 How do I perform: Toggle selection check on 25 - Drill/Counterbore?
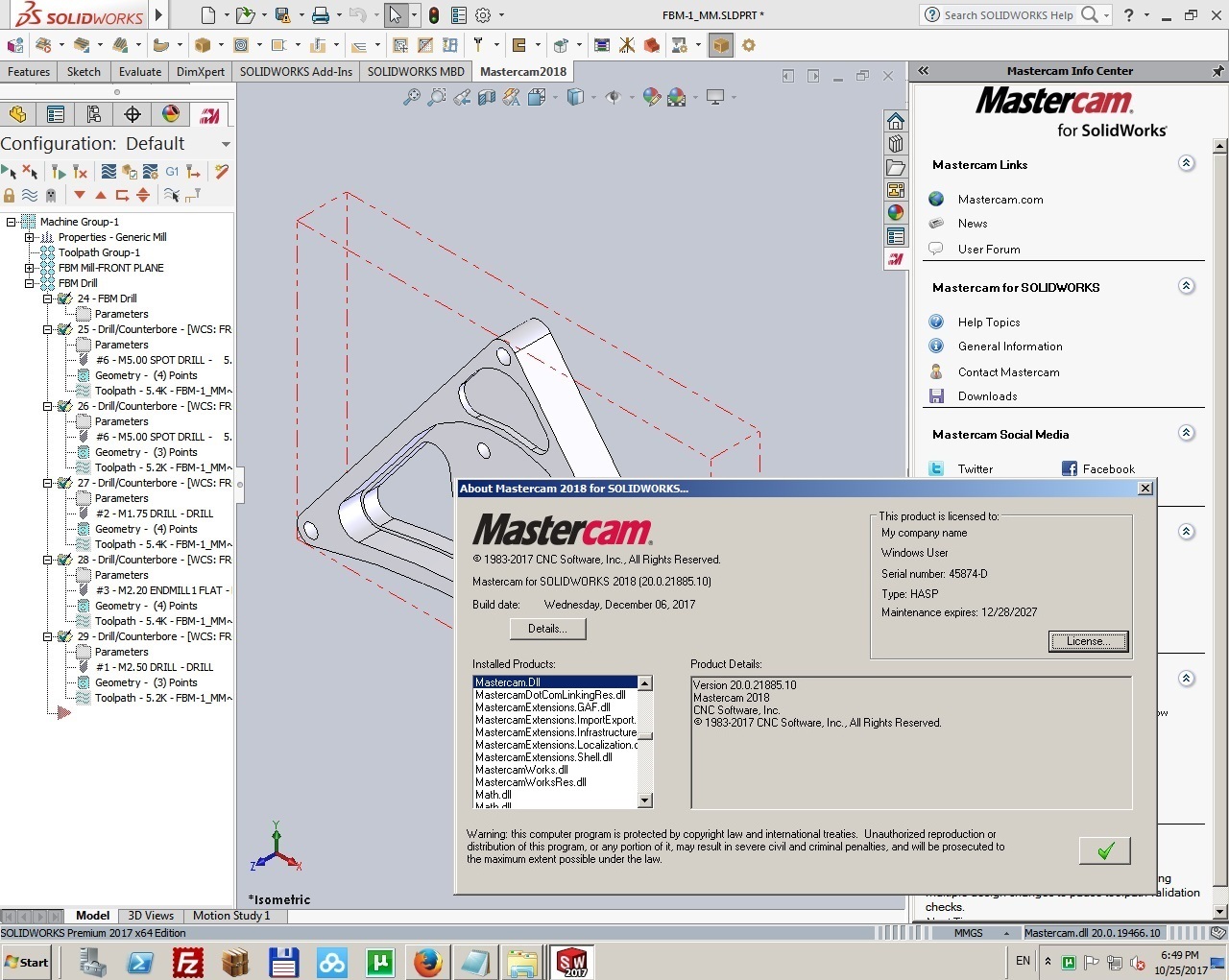65,329
